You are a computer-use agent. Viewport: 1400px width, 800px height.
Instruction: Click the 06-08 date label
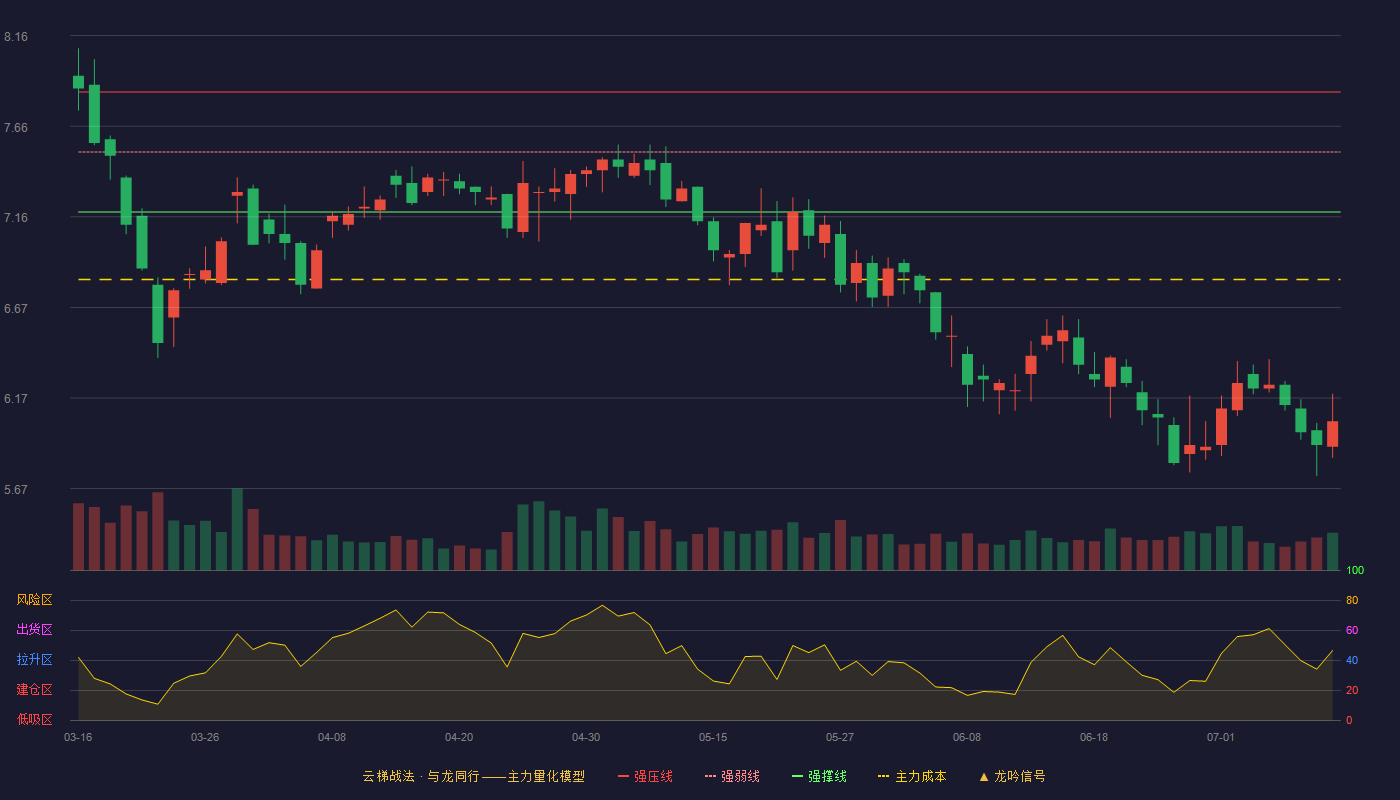click(x=967, y=737)
